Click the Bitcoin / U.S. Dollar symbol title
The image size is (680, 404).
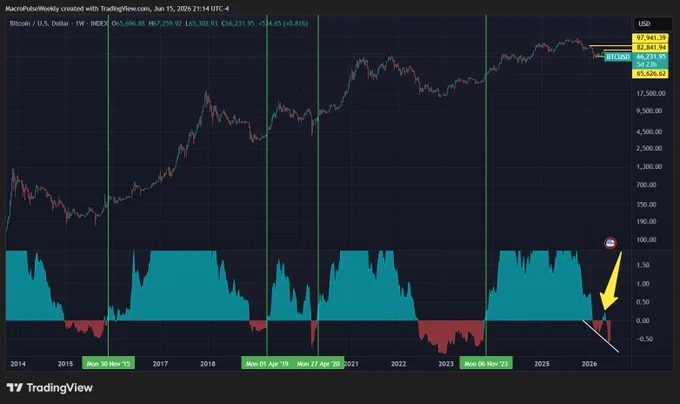coord(40,23)
